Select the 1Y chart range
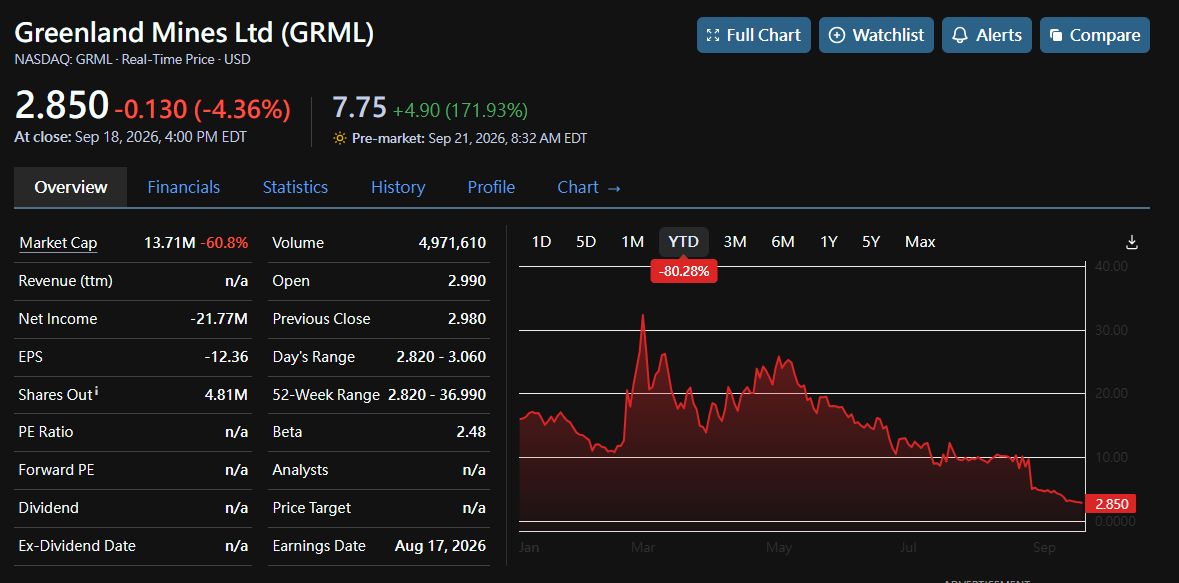This screenshot has height=583, width=1179. coord(829,241)
